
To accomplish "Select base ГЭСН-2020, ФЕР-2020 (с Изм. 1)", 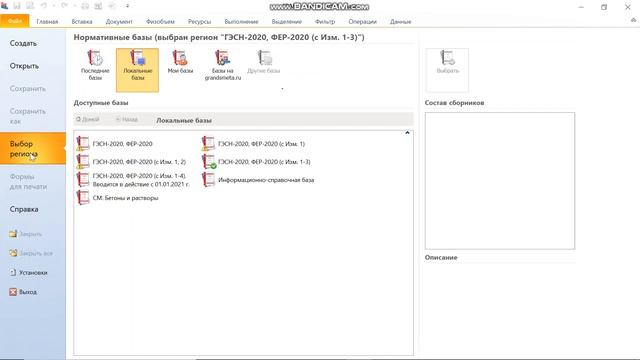I will (253, 144).
